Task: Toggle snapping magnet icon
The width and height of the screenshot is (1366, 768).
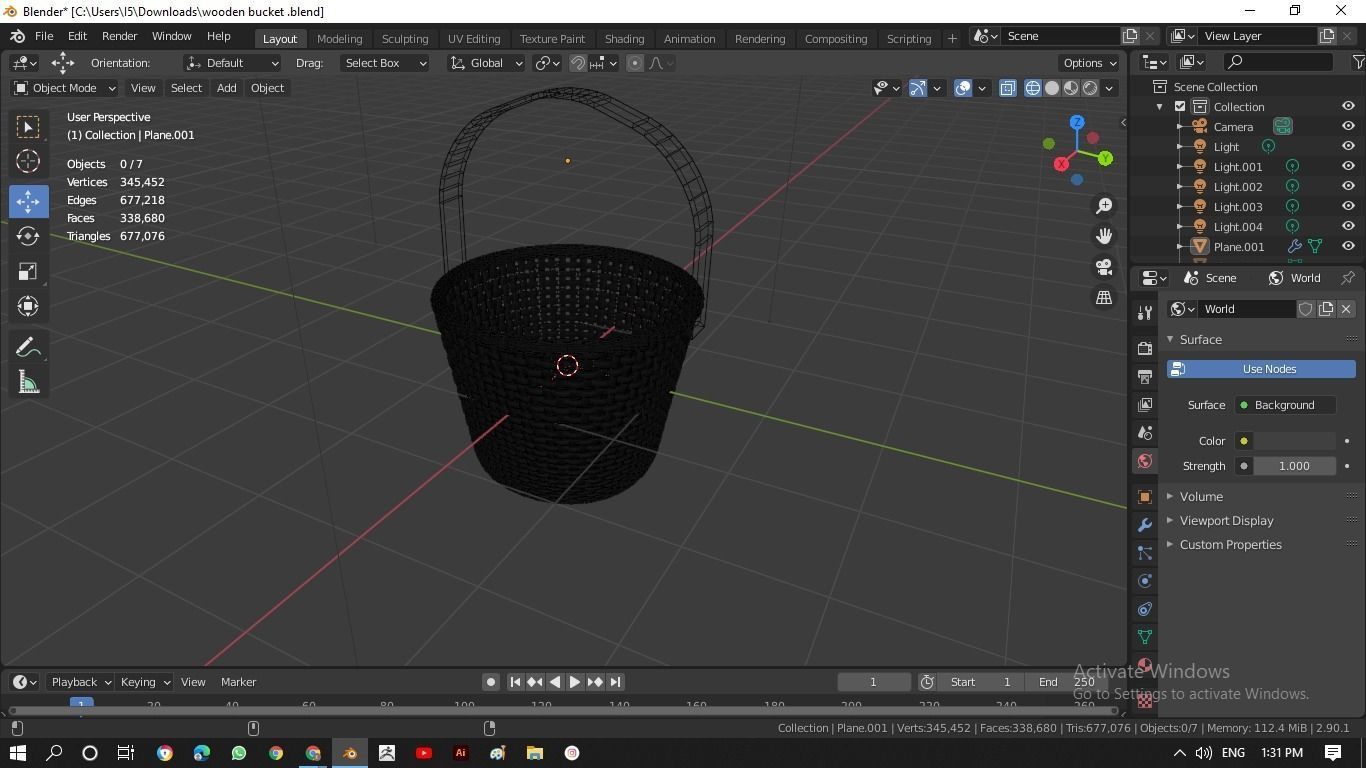Action: 577,63
